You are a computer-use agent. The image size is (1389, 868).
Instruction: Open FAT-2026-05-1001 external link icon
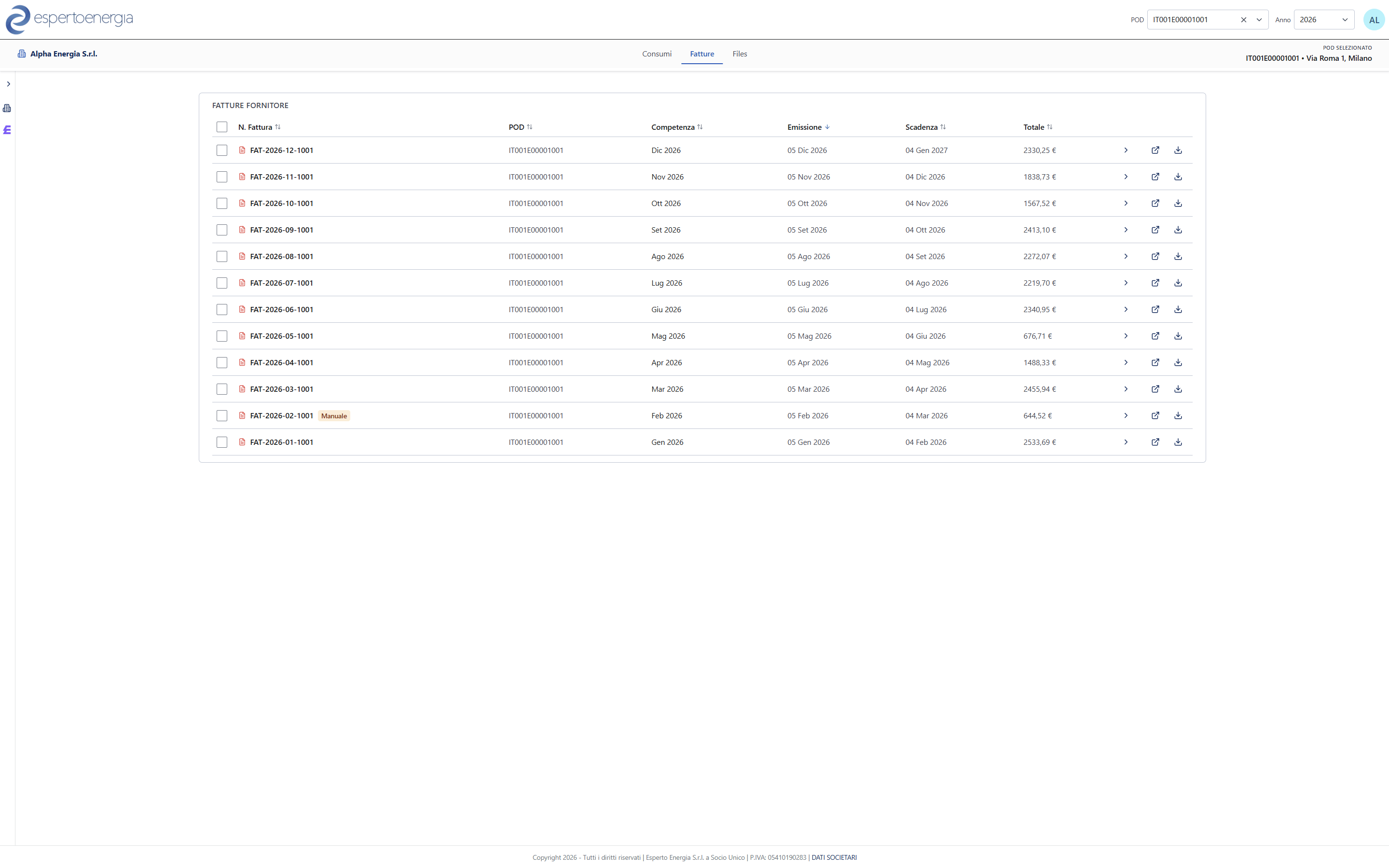[1155, 336]
